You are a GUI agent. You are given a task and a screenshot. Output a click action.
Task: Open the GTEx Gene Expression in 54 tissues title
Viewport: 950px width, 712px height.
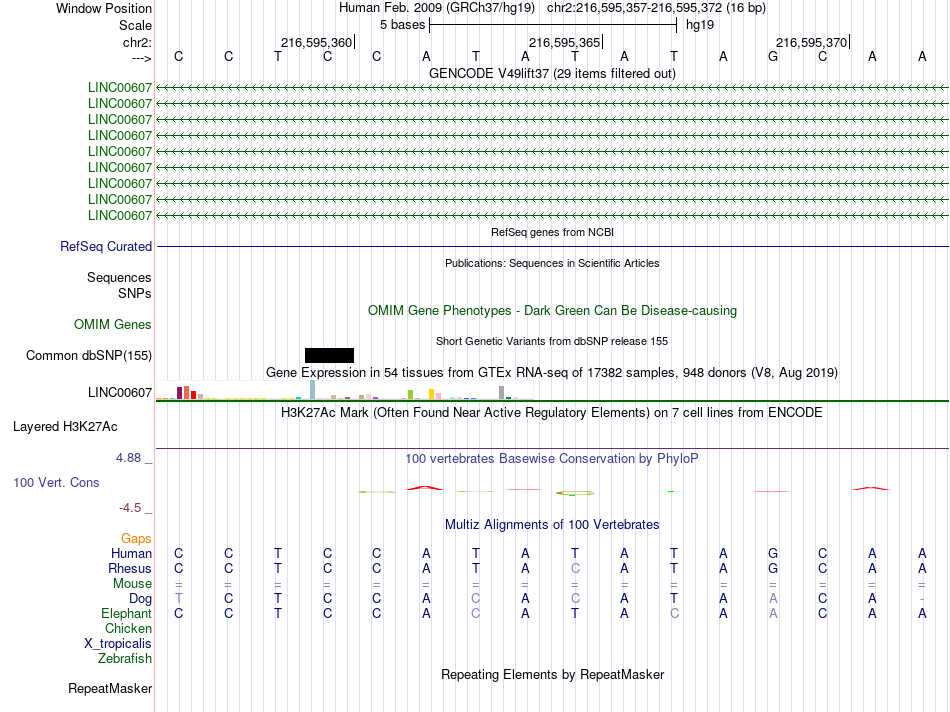[x=552, y=373]
